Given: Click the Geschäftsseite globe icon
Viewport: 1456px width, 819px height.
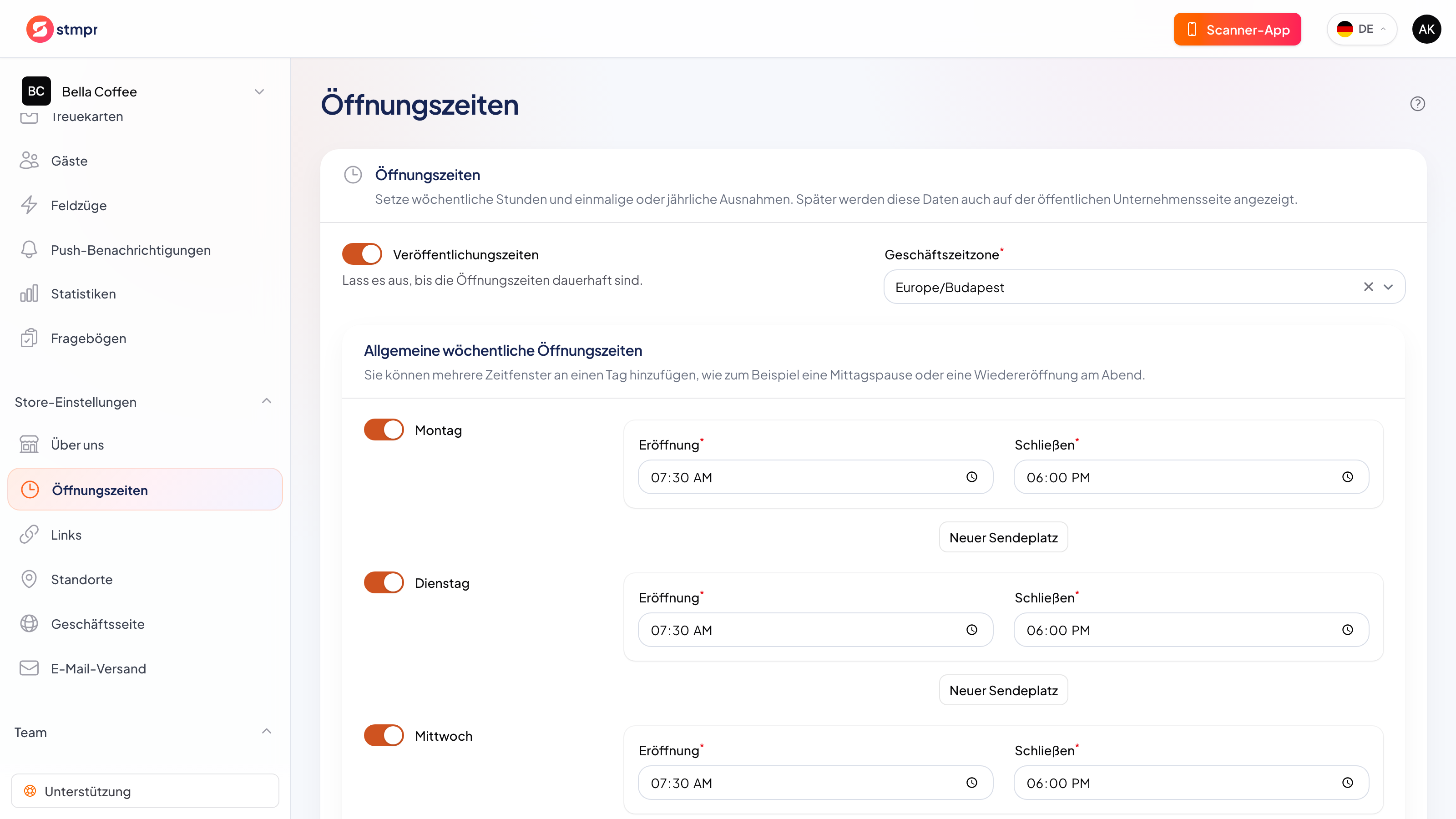Looking at the screenshot, I should click(29, 624).
